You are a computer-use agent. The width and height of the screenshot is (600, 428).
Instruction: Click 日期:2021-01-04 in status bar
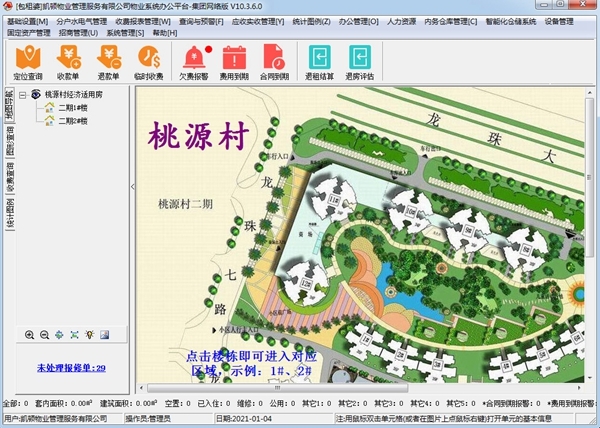pyautogui.click(x=244, y=418)
